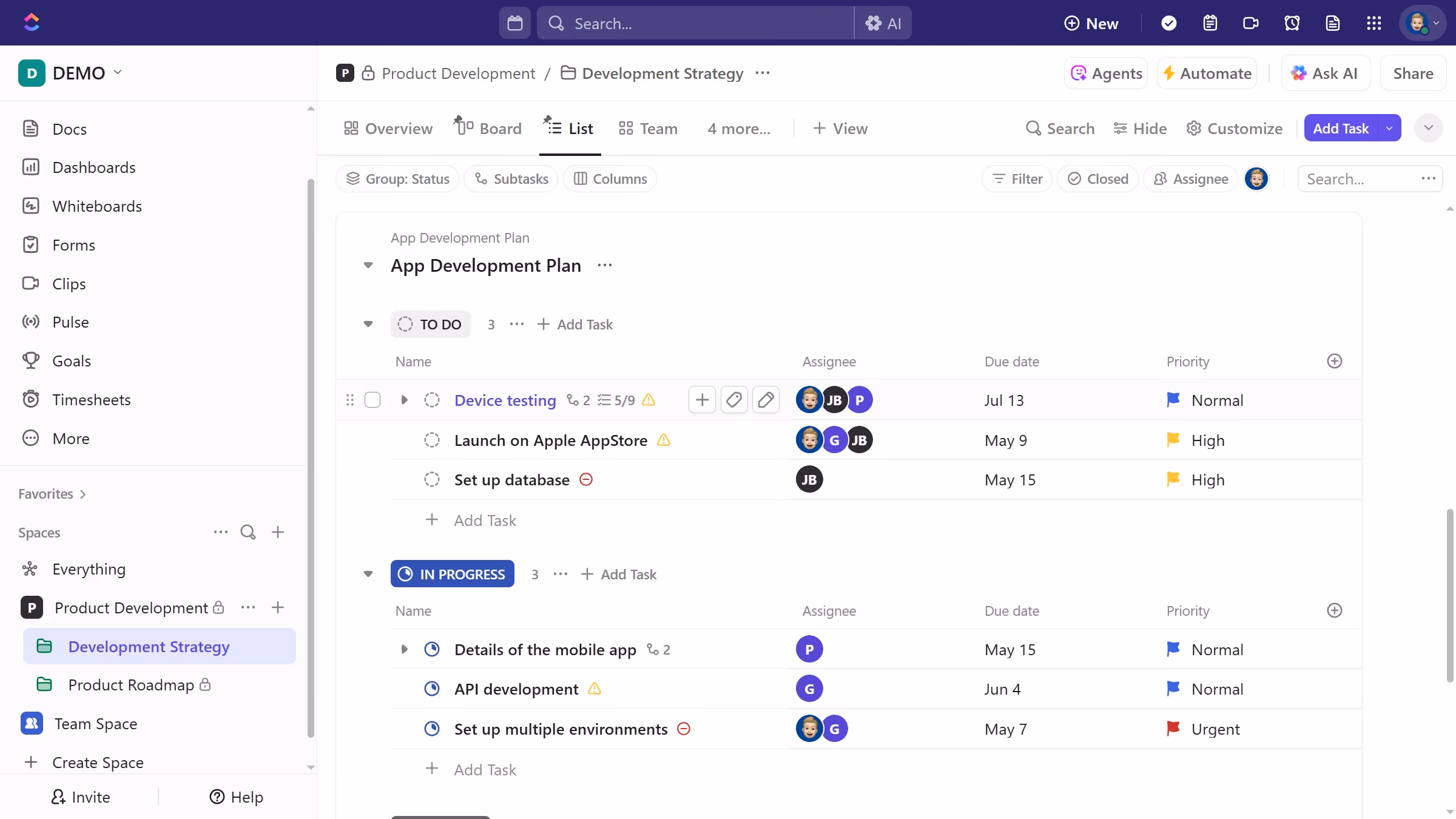Collapse the TO DO group
This screenshot has width=1456, height=819.
(368, 324)
